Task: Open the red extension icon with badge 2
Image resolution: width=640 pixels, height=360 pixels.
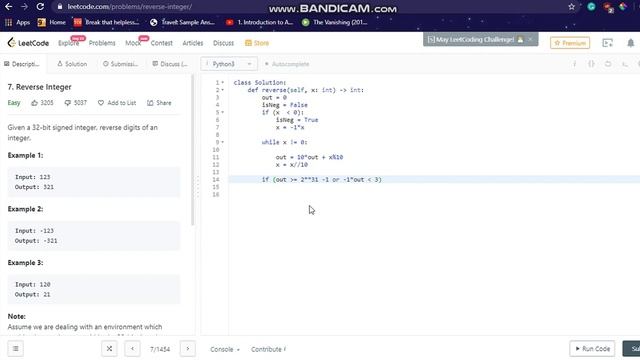Action: click(x=608, y=7)
